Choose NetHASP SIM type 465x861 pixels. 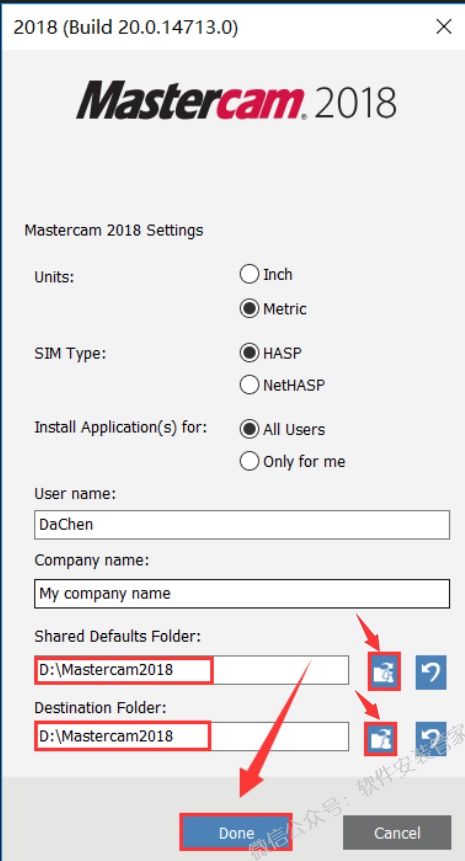click(x=249, y=385)
